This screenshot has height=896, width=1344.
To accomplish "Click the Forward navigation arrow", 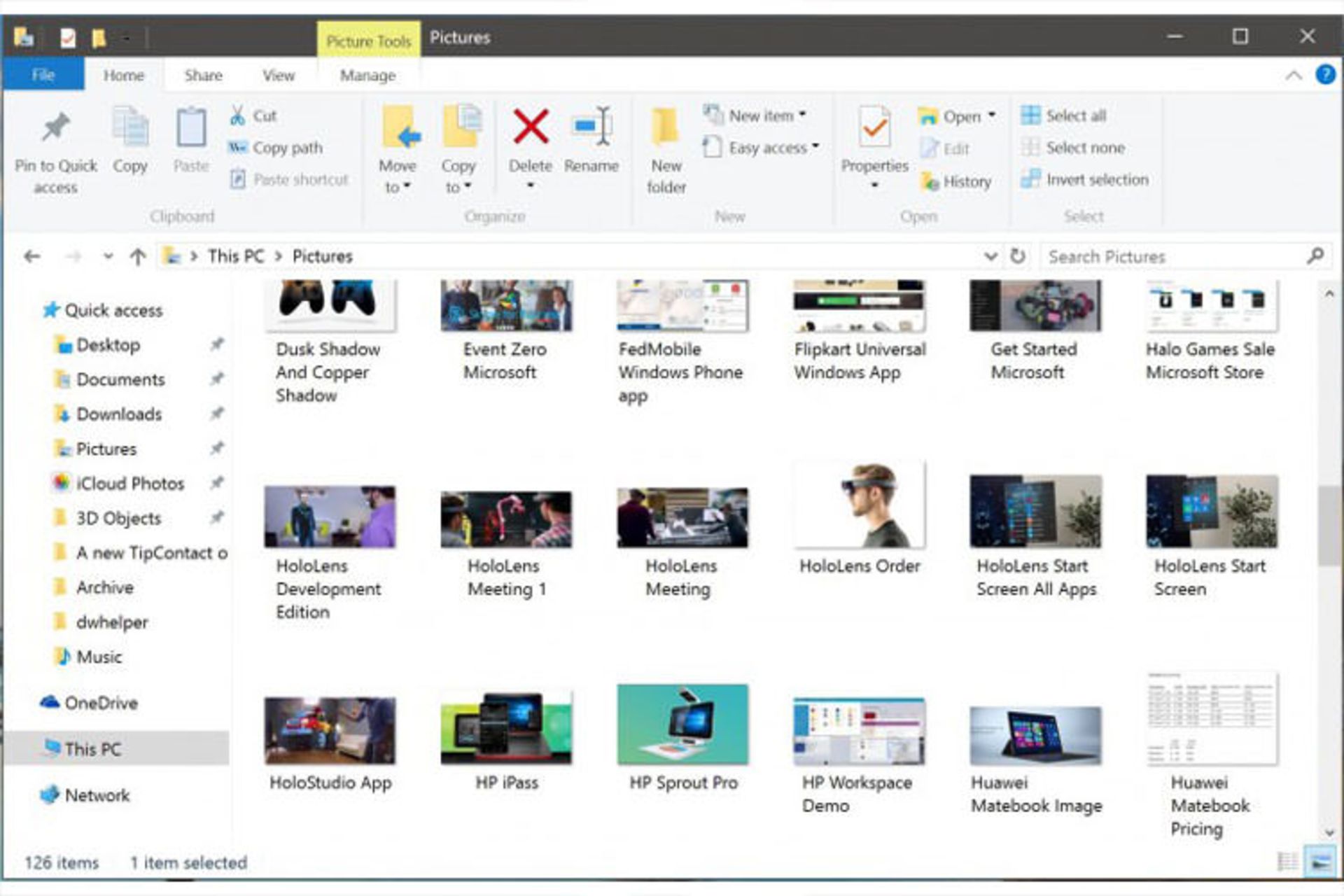I will pyautogui.click(x=73, y=257).
